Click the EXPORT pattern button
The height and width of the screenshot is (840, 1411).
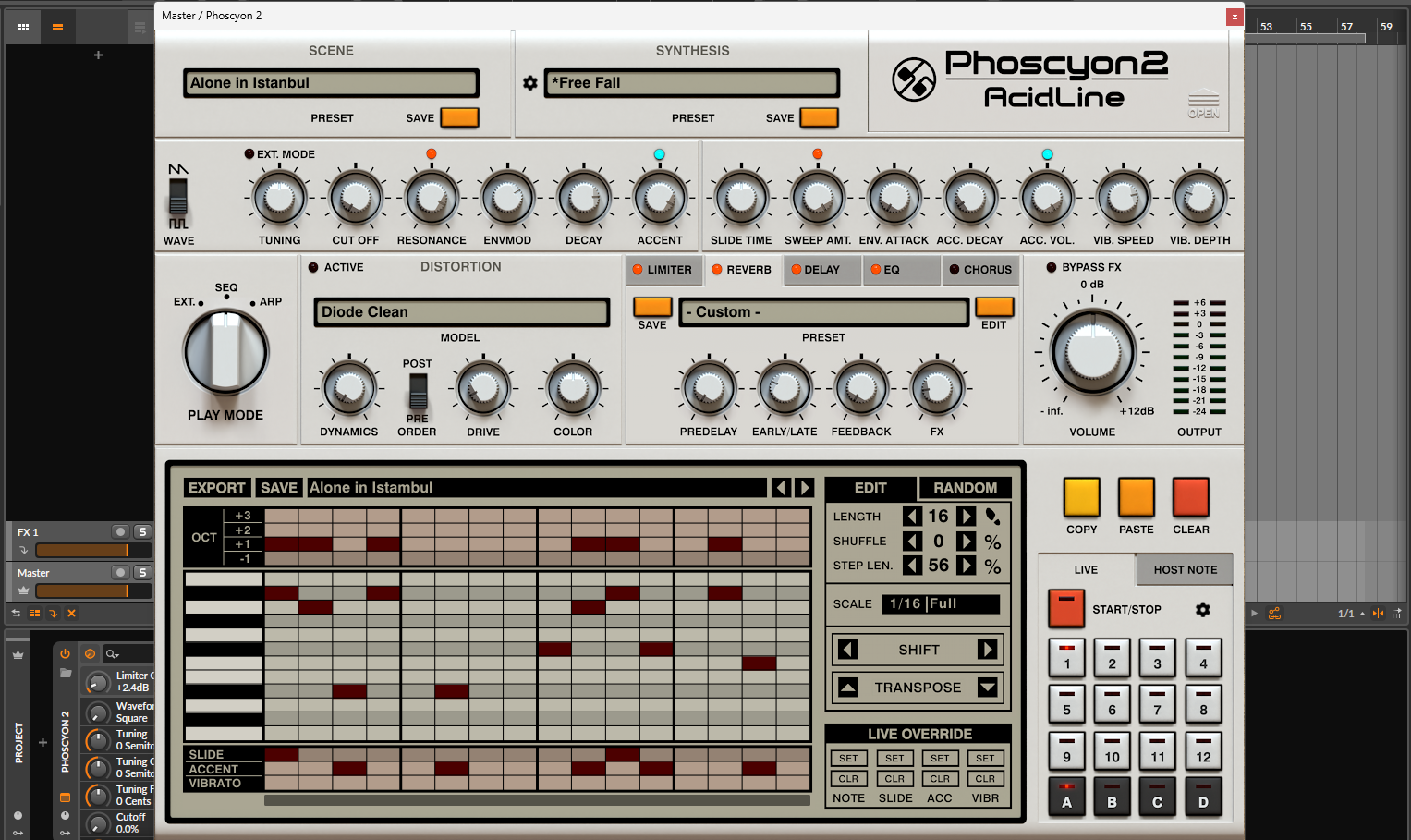[217, 488]
